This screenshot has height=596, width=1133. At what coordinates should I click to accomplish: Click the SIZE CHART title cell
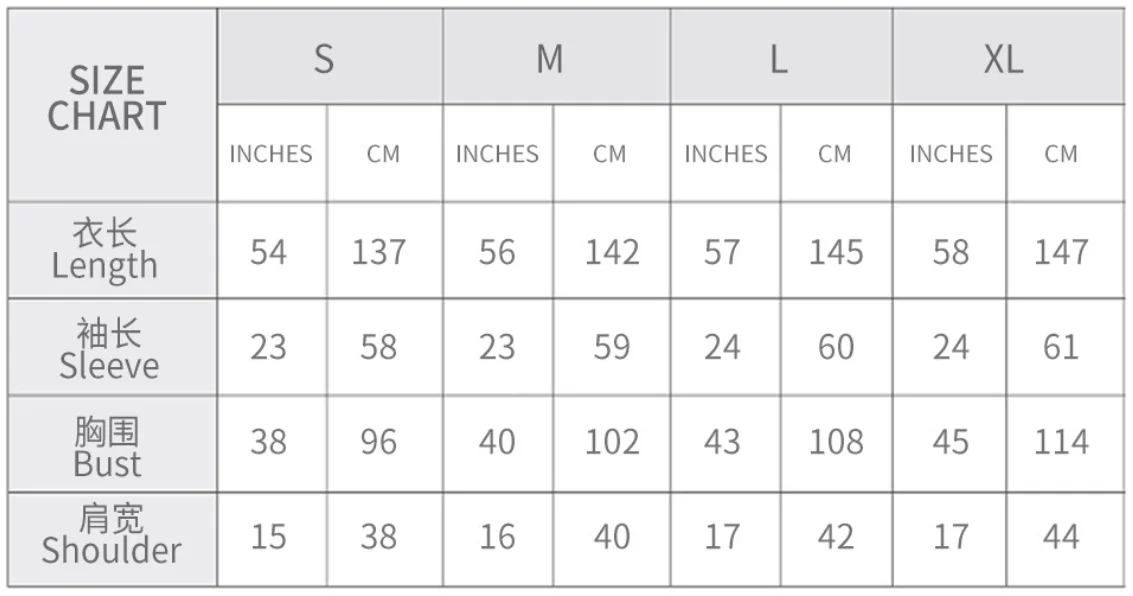[107, 99]
